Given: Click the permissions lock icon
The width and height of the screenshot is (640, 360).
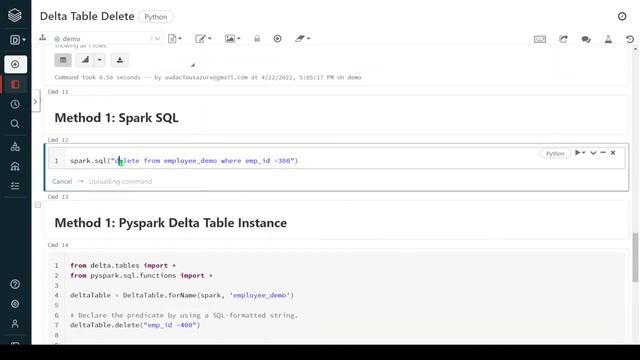Looking at the screenshot, I should tap(257, 39).
